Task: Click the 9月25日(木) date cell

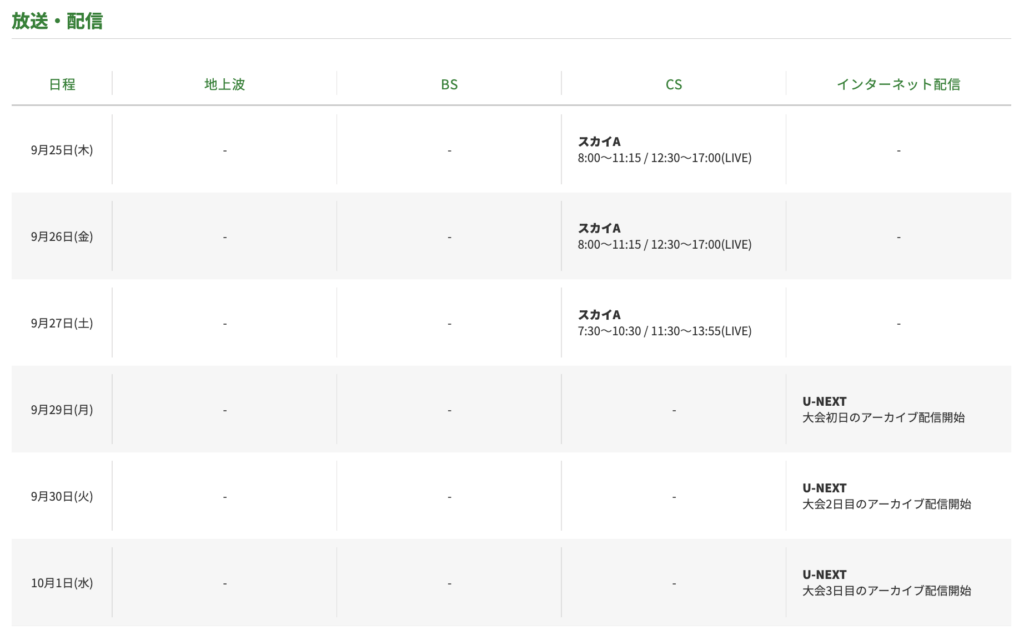Action: pos(62,150)
